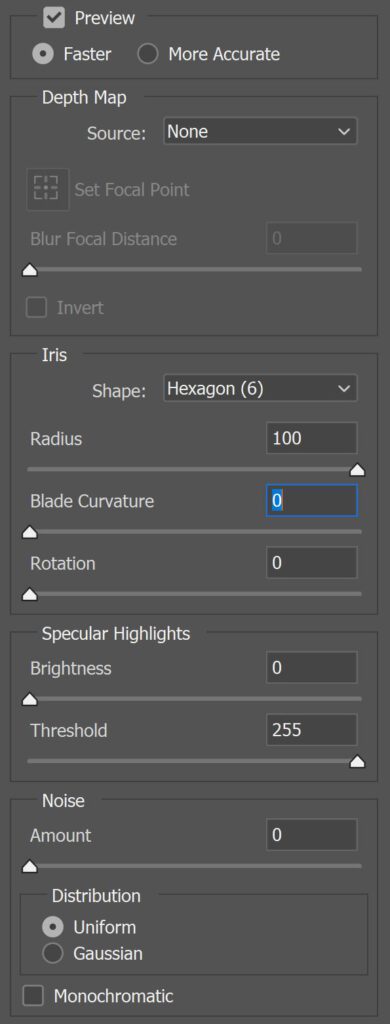The width and height of the screenshot is (390, 1024).
Task: Click the Rotation value field
Action: 312,563
